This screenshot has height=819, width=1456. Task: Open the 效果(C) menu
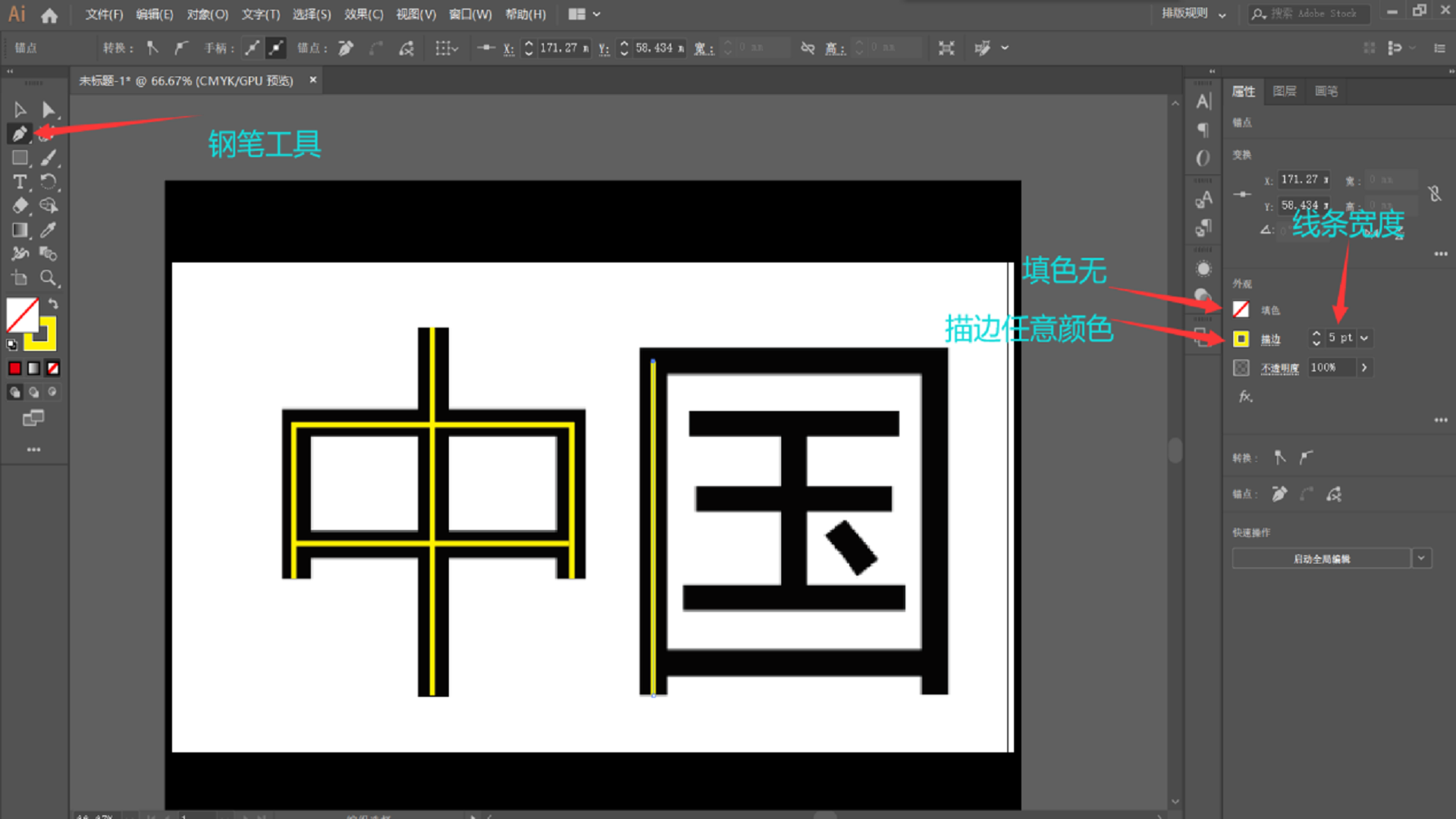pyautogui.click(x=363, y=14)
